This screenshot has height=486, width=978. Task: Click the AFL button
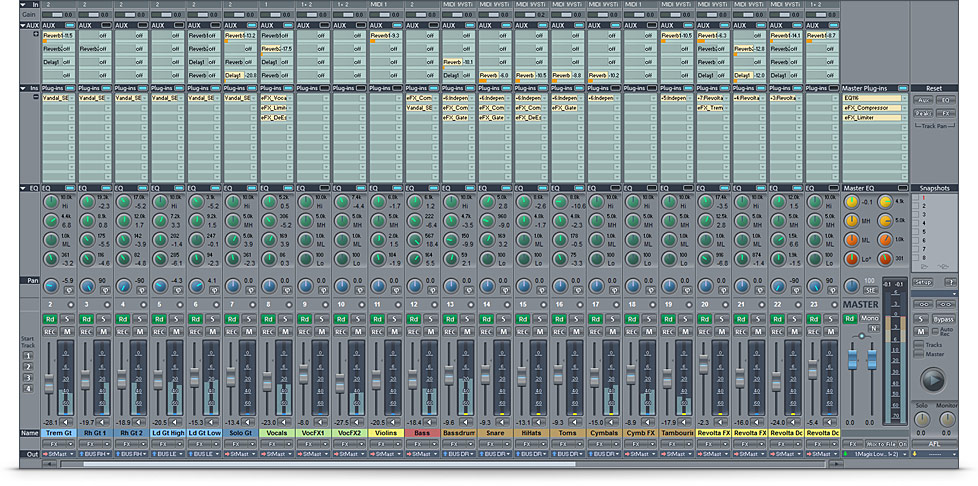click(x=934, y=444)
